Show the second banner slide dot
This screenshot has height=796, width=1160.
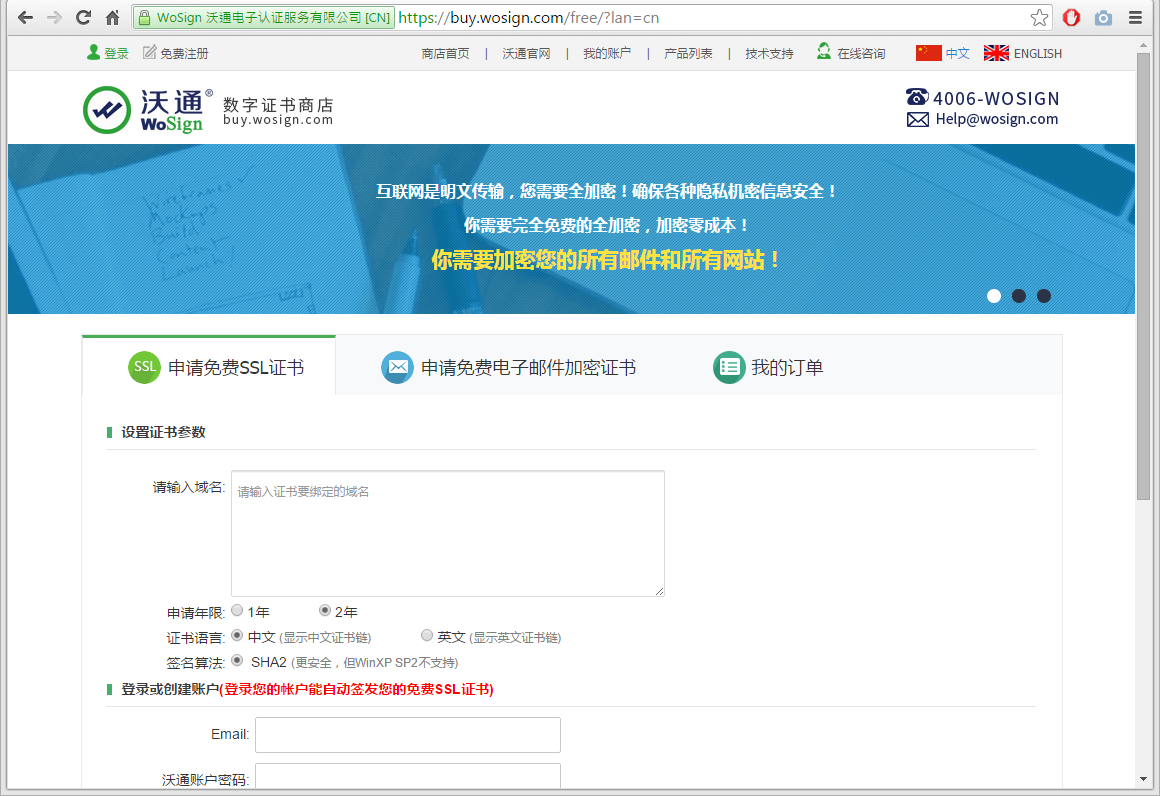[x=1019, y=296]
